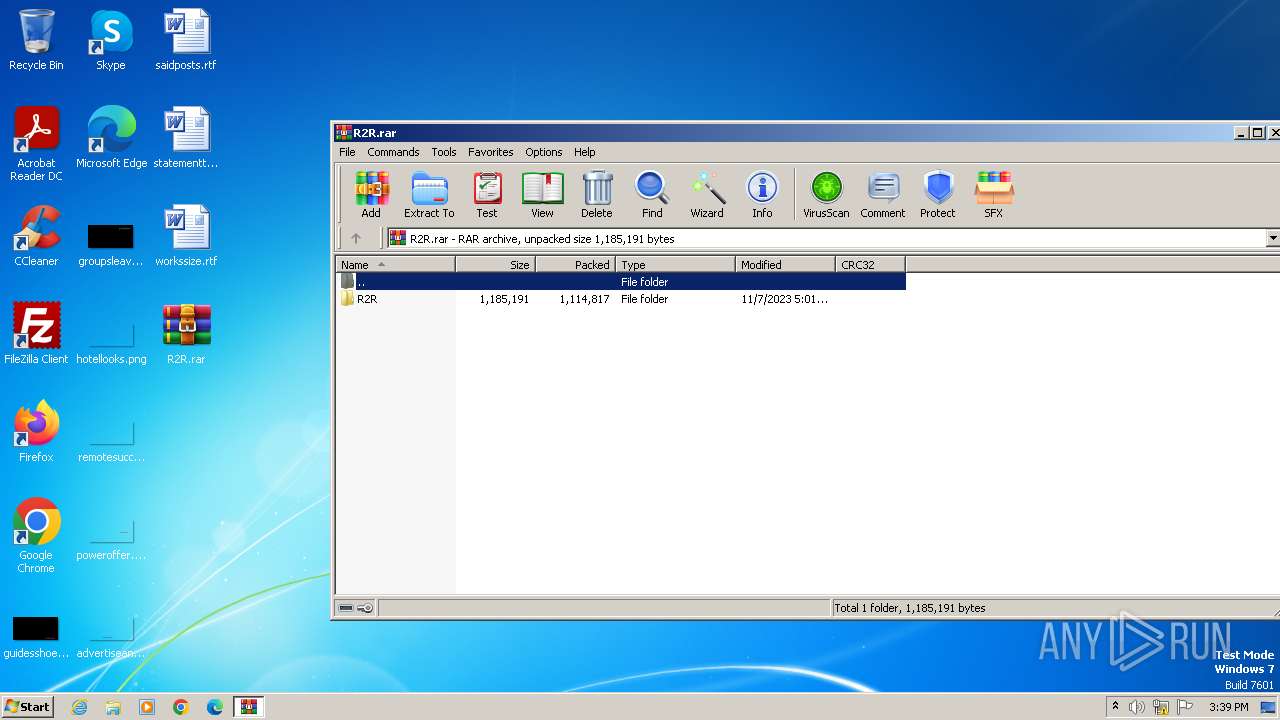
Task: Click the WinRAR taskbar button
Action: click(248, 707)
